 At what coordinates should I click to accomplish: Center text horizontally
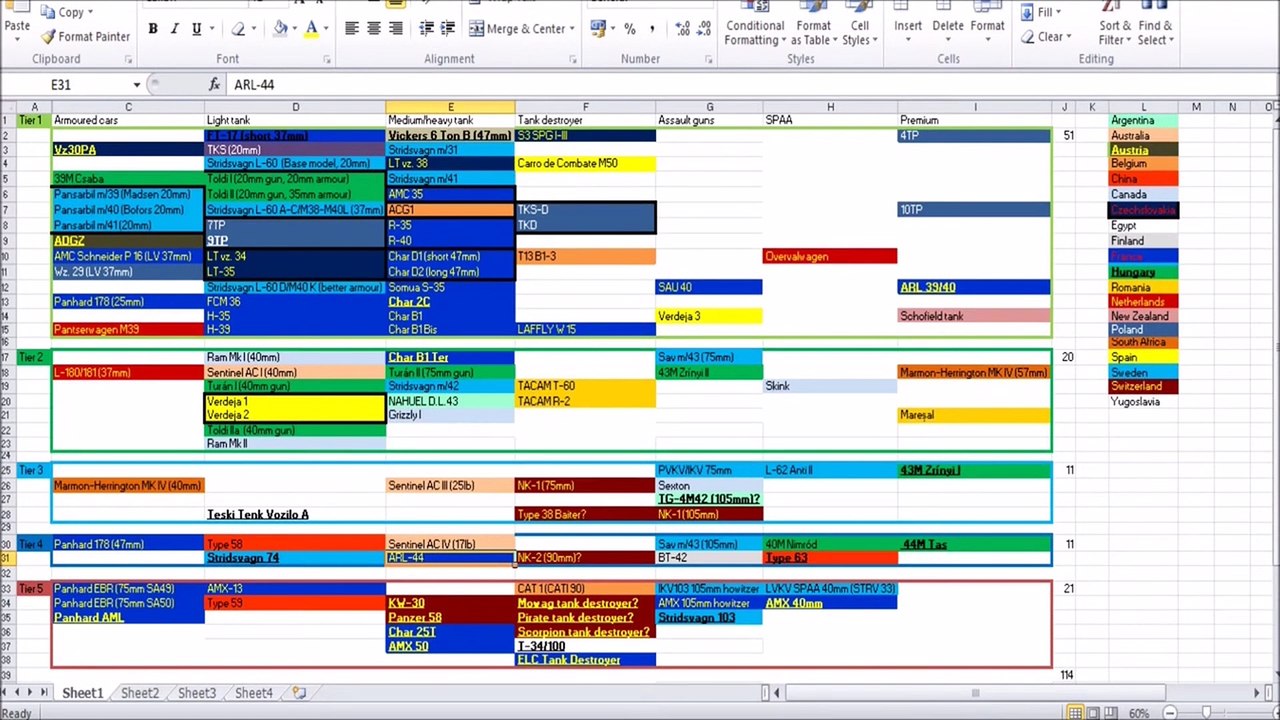(374, 29)
